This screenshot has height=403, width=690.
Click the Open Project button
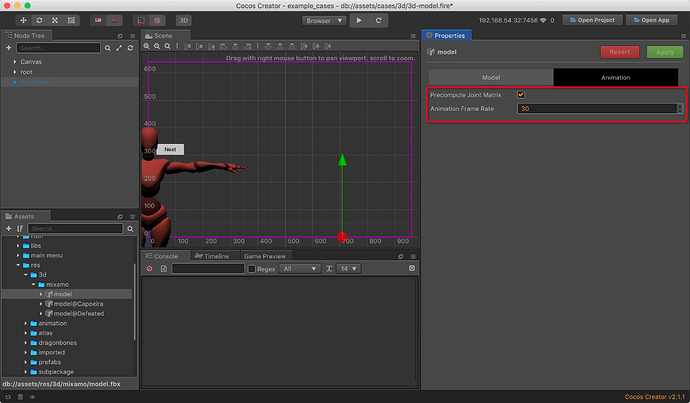[x=591, y=20]
